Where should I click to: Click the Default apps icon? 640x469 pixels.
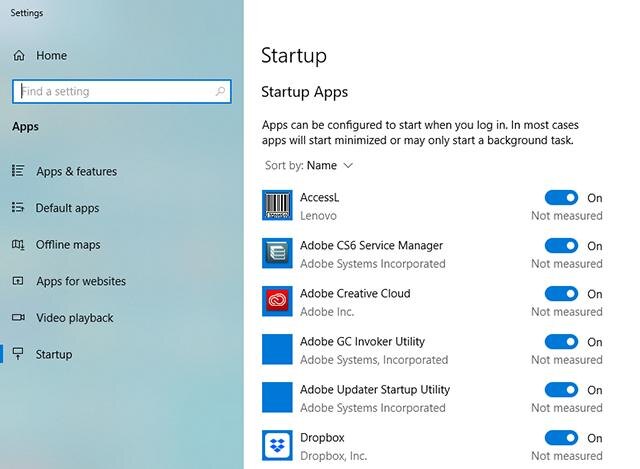click(18, 207)
